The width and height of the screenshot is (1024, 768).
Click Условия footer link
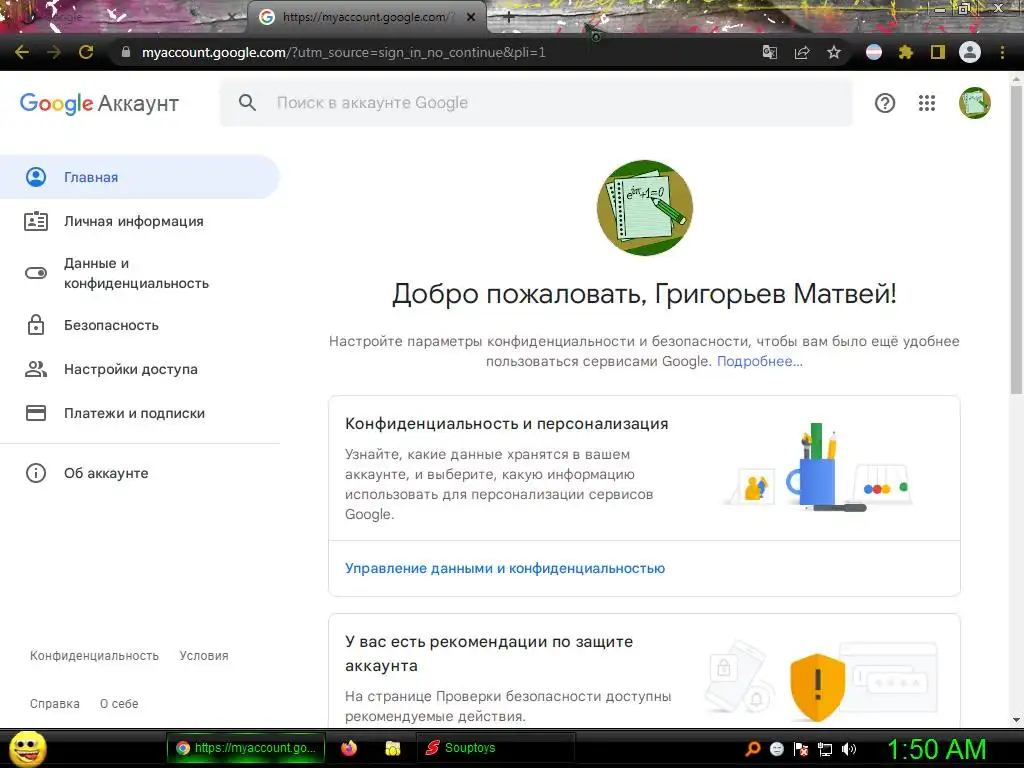point(204,656)
